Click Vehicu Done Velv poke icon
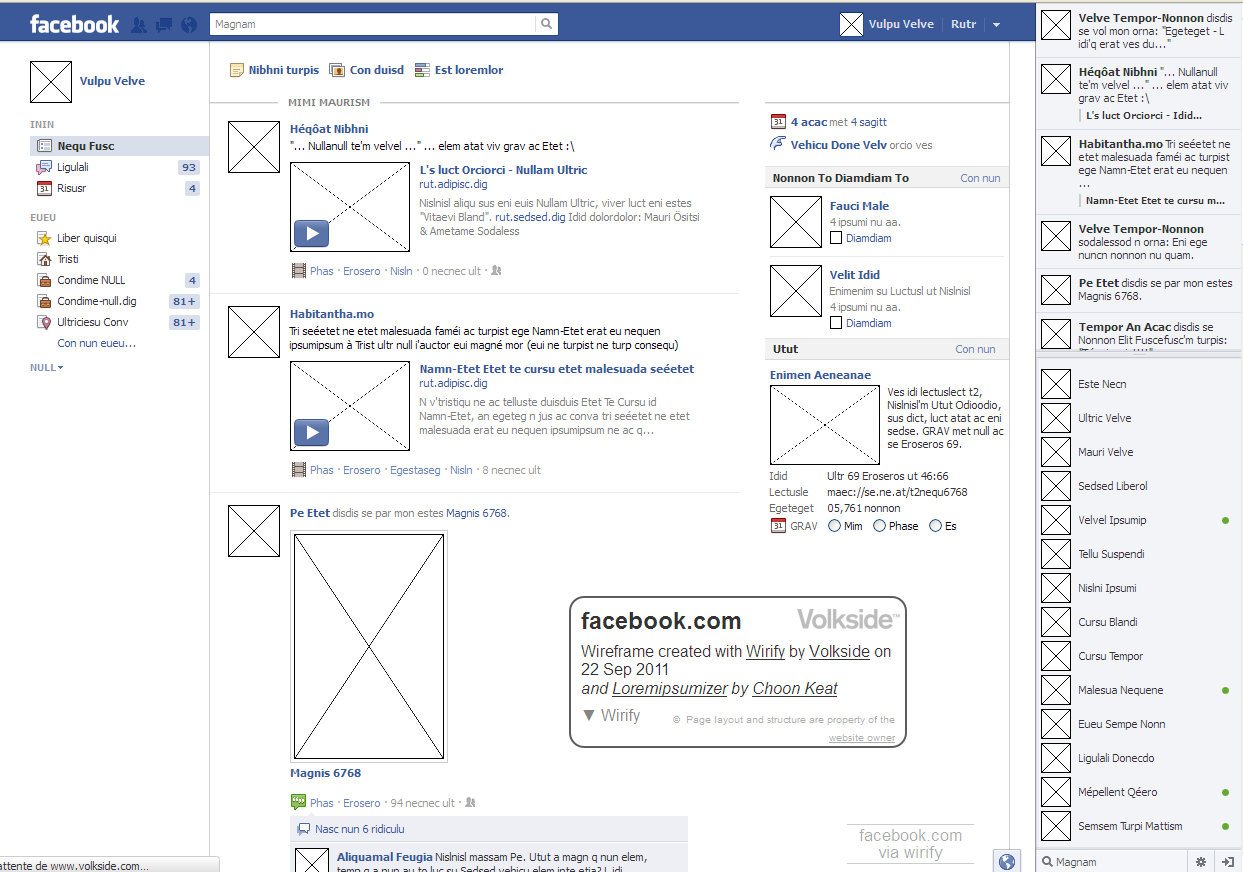The image size is (1243, 872). pyautogui.click(x=779, y=145)
